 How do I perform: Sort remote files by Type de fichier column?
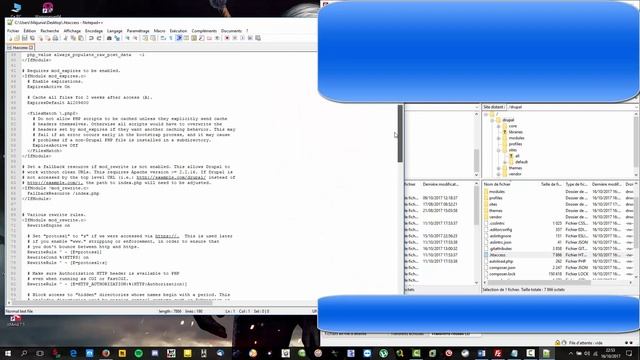click(x=577, y=184)
